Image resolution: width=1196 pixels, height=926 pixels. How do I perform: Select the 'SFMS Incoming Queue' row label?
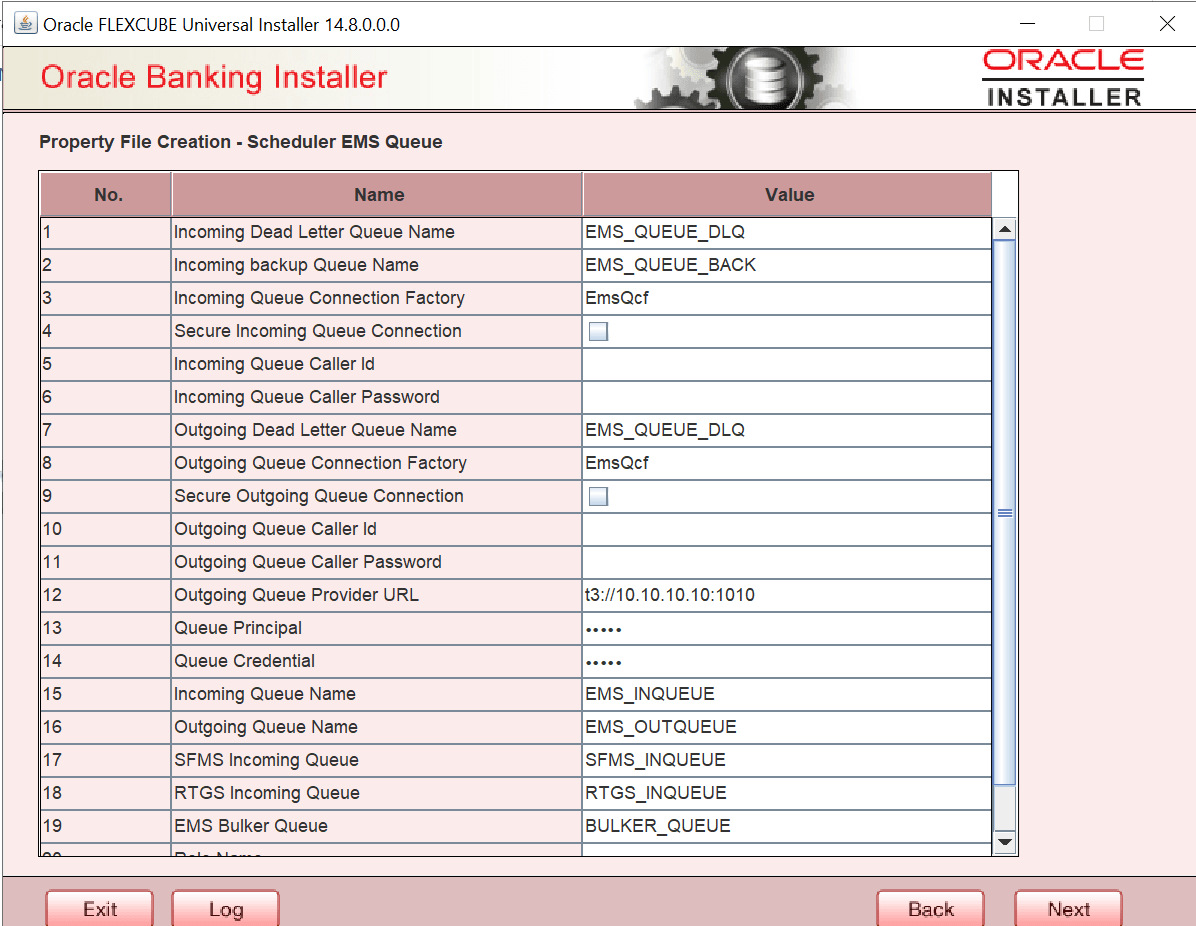click(266, 760)
